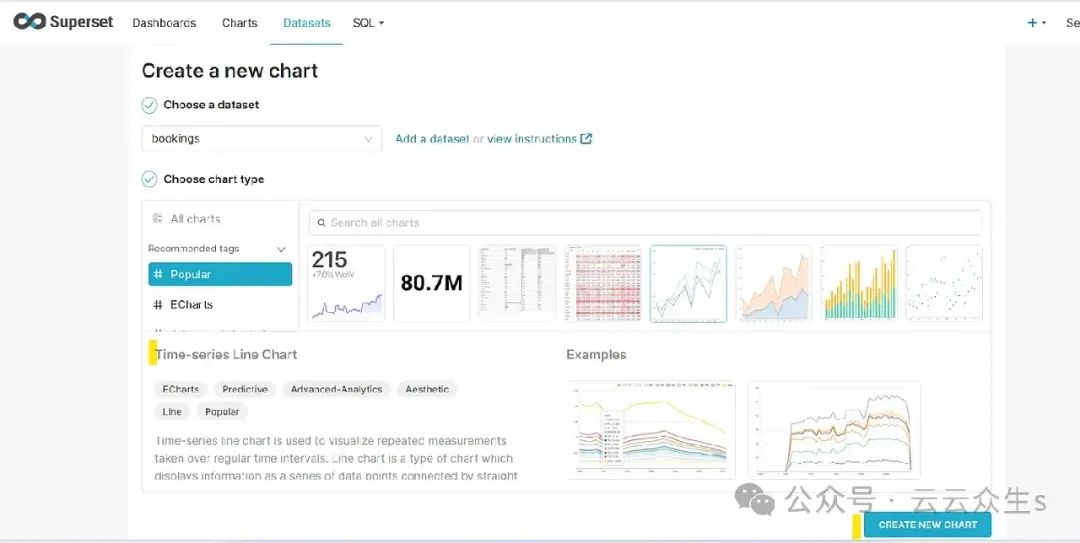The image size is (1080, 543).
Task: Choose the Table chart thumbnail
Action: (x=517, y=284)
